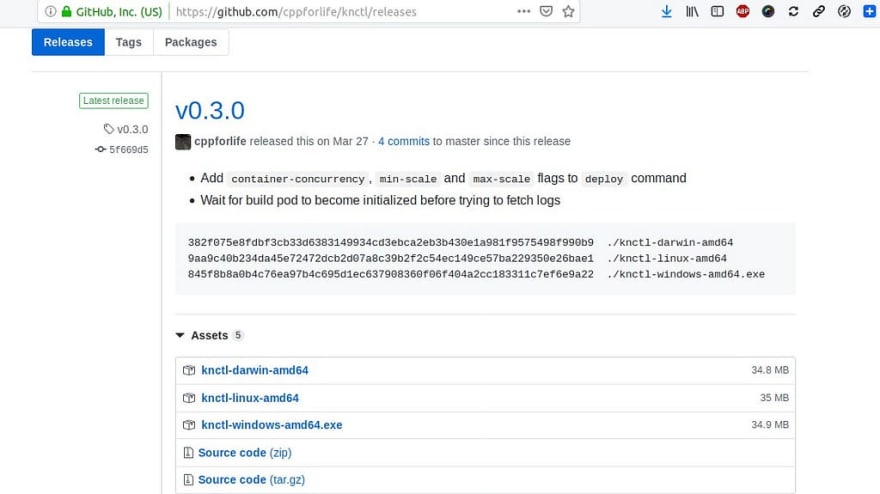
Task: Click the commit icon beside 5f669d5
Action: [x=100, y=149]
